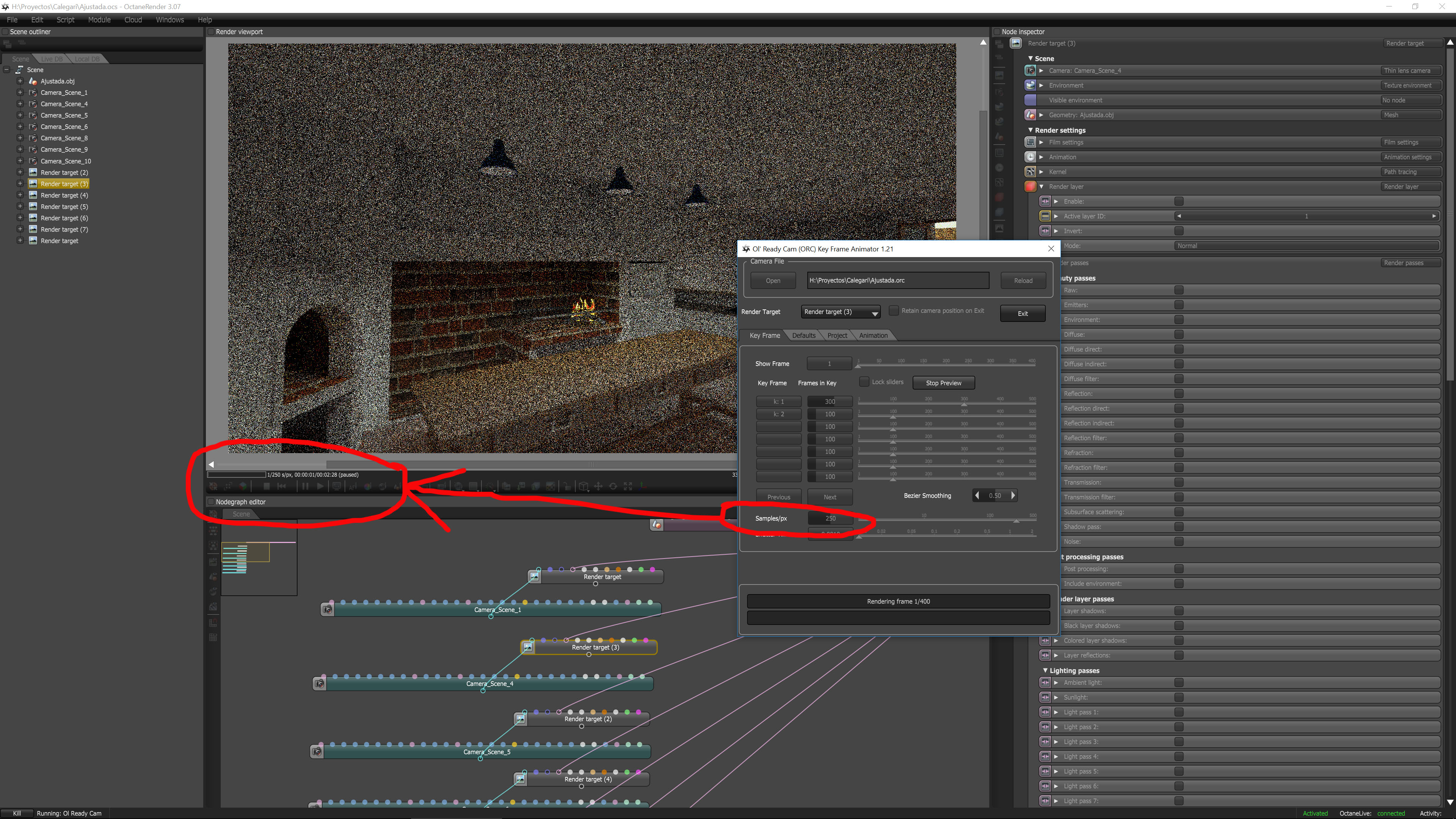Click the stop render icon
1456x819 pixels.
(x=267, y=486)
